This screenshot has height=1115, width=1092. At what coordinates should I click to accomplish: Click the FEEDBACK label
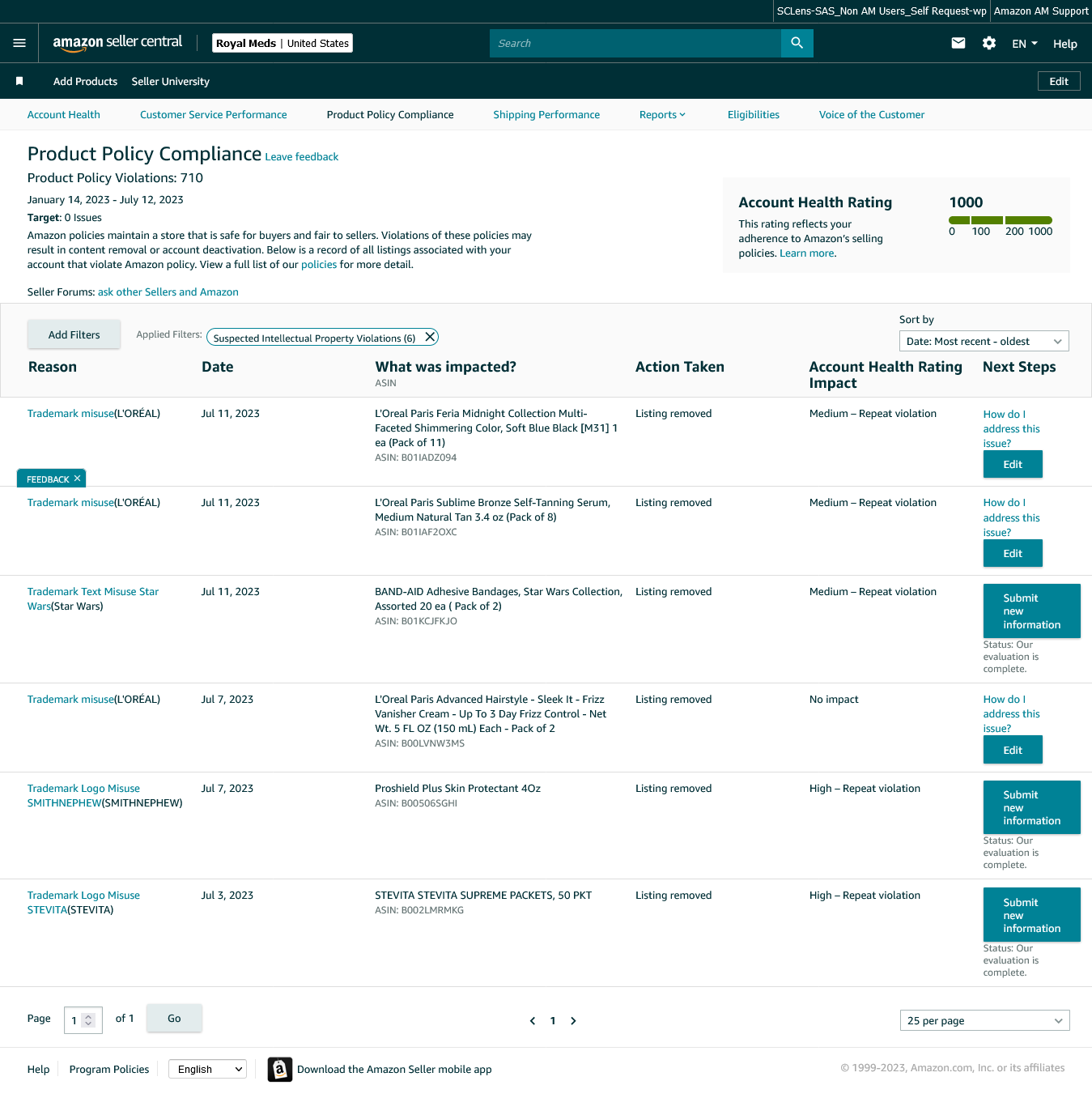[x=48, y=479]
